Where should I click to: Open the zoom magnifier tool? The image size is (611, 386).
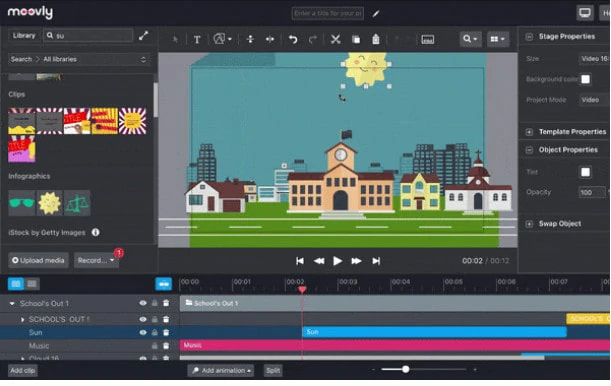470,39
